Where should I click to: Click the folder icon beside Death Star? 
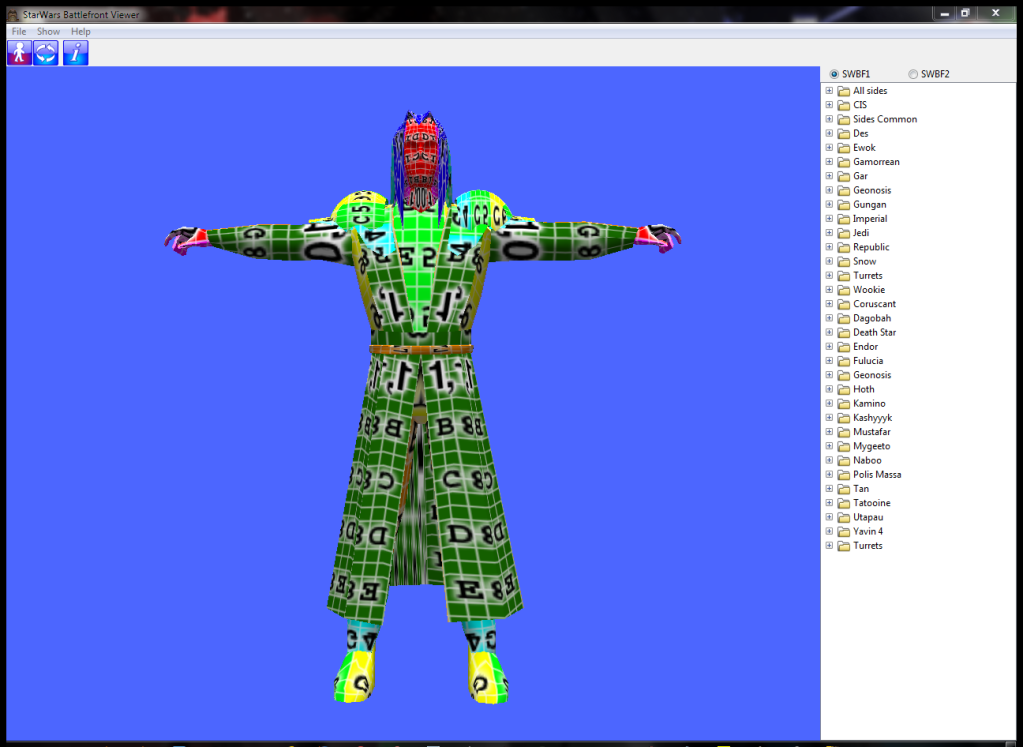[844, 333]
